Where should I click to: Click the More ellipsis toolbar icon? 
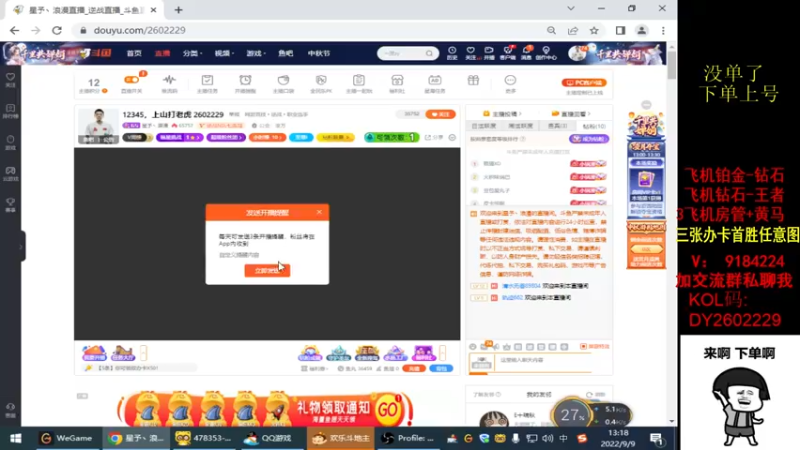click(510, 80)
